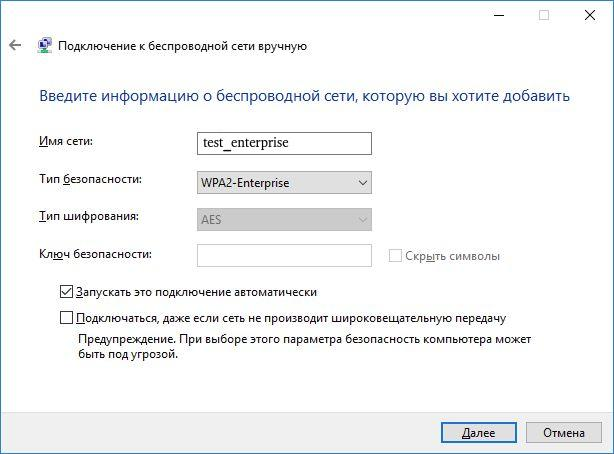614x454 pixels.
Task: Click 'Далее' to continue
Action: pos(478,433)
